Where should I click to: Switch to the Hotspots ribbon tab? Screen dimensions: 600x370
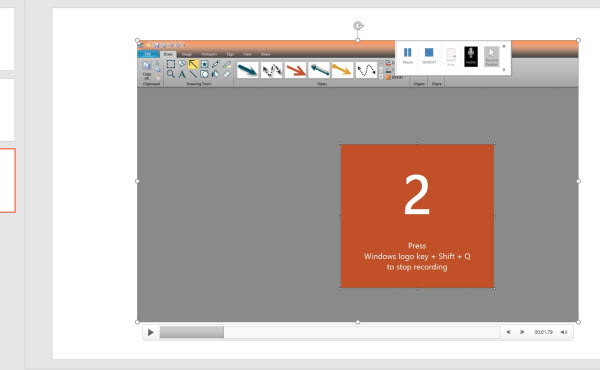[209, 54]
